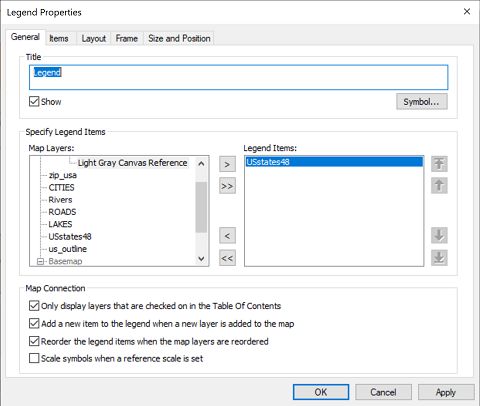Select the Rivers map layer
The image size is (480, 406).
coord(60,200)
